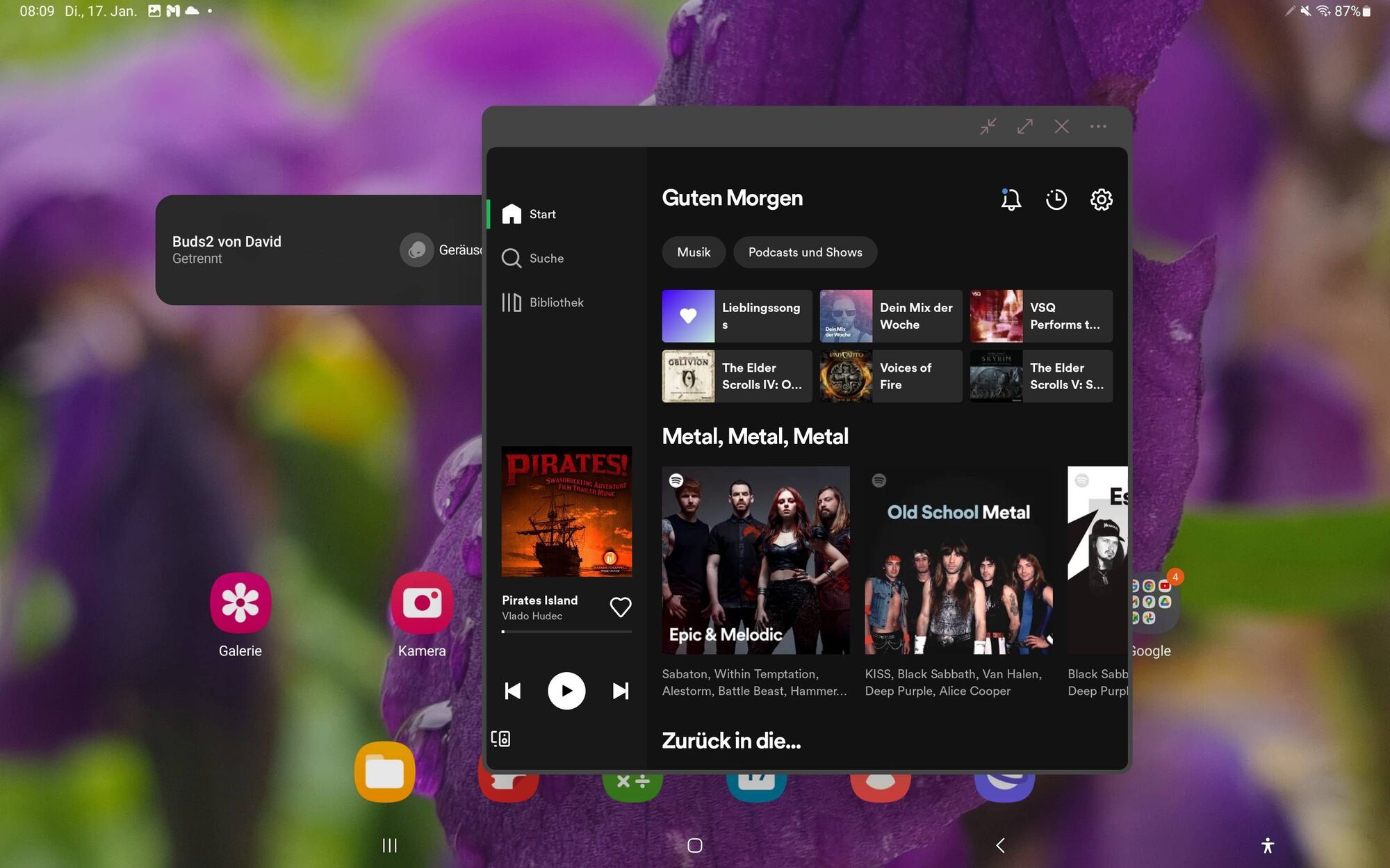
Task: Open Lieblingssongs playlist tile
Action: [x=737, y=316]
